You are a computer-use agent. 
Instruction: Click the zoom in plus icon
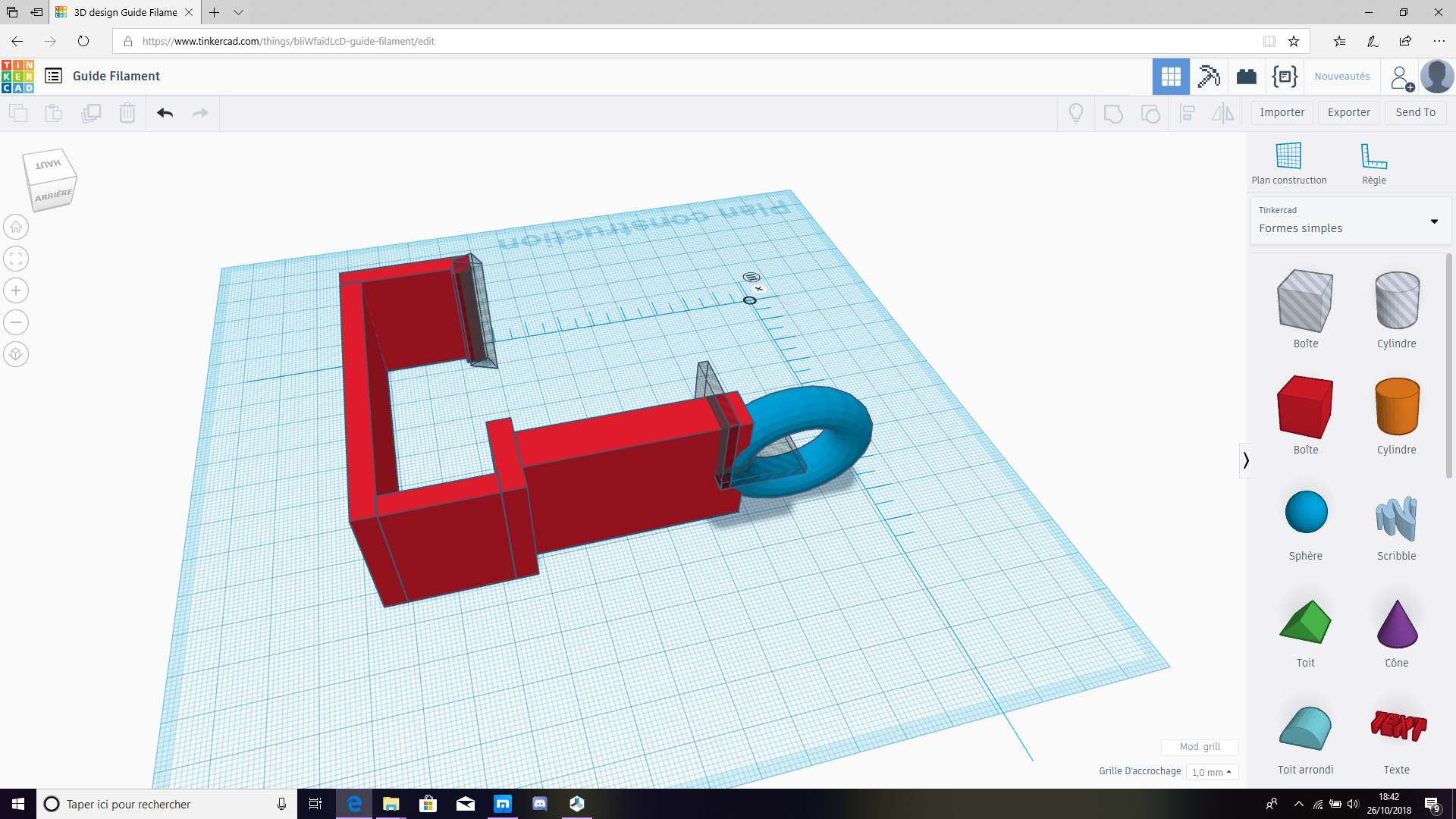(16, 290)
